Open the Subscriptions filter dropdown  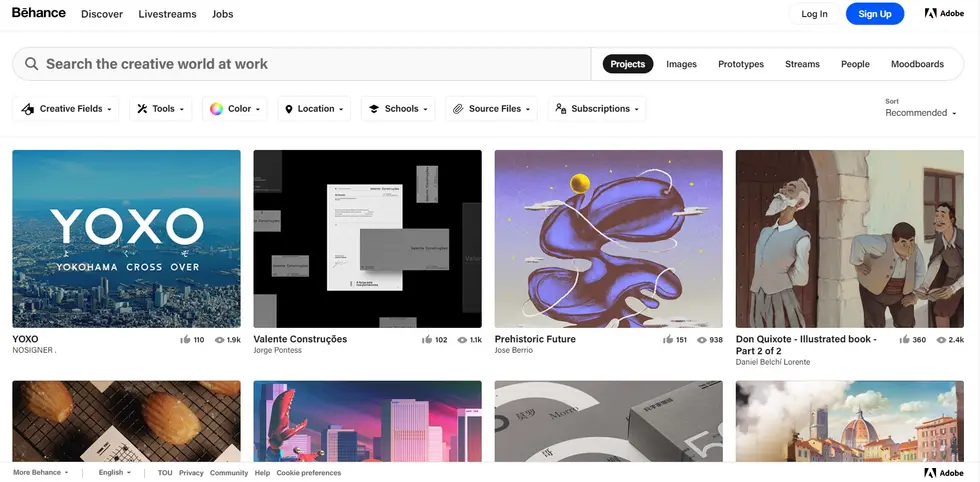point(597,109)
